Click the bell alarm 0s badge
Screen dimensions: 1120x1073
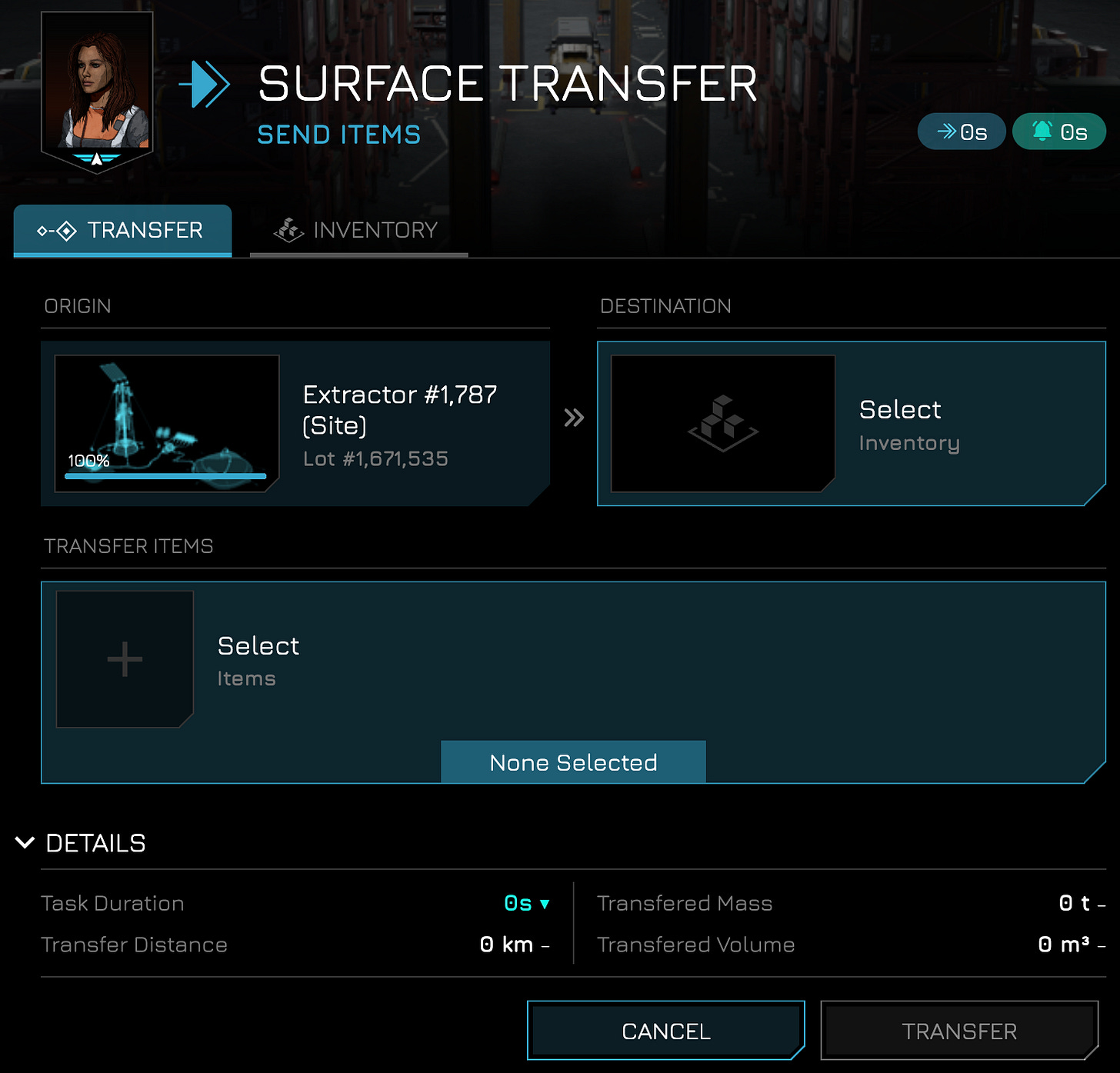coord(1058,132)
